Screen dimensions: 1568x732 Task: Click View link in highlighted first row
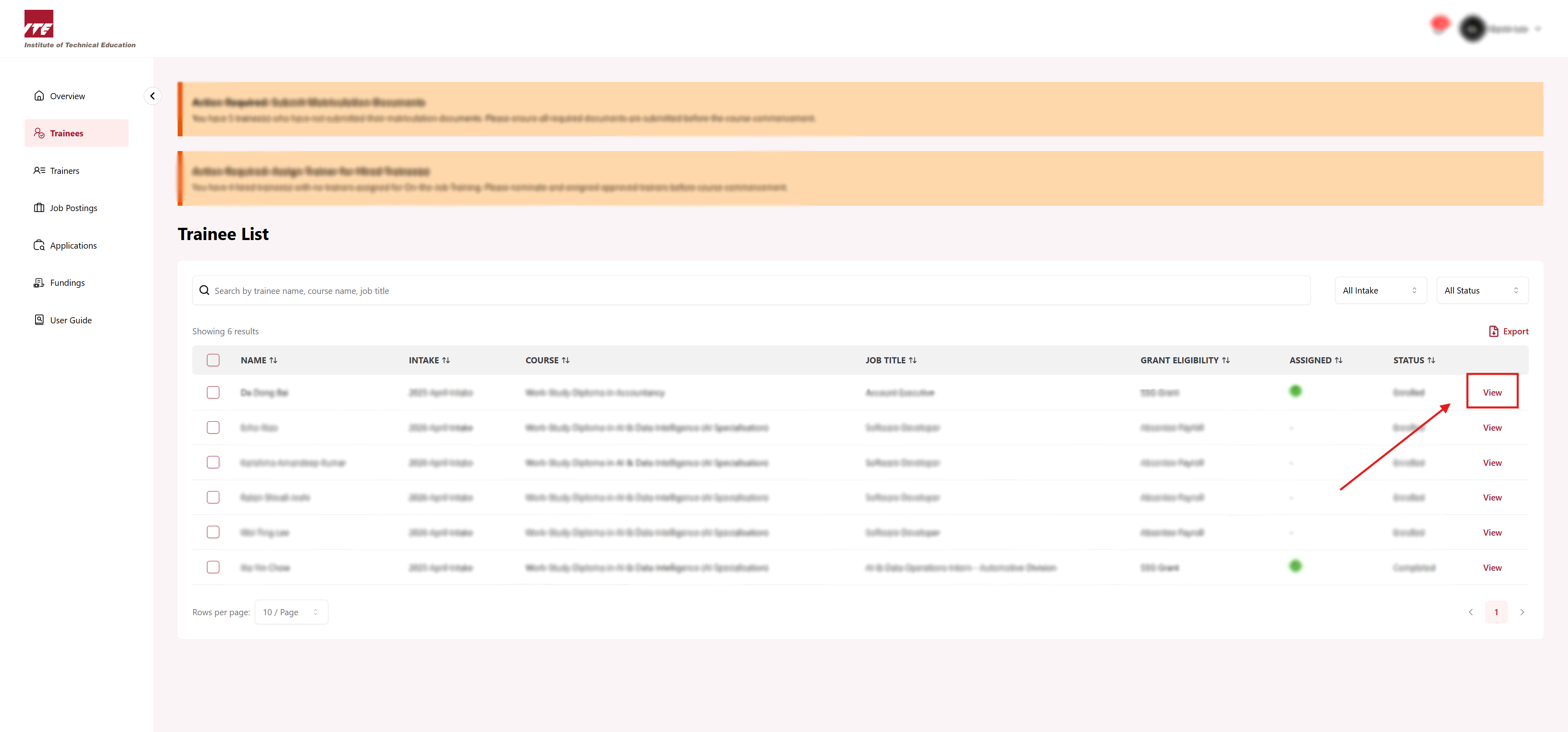[x=1492, y=392]
